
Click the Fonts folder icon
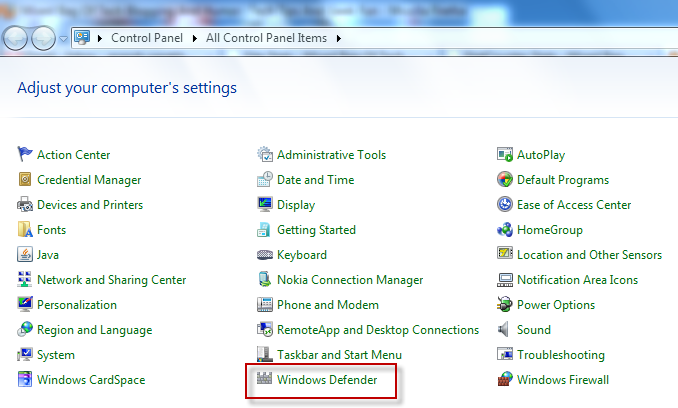coord(25,230)
